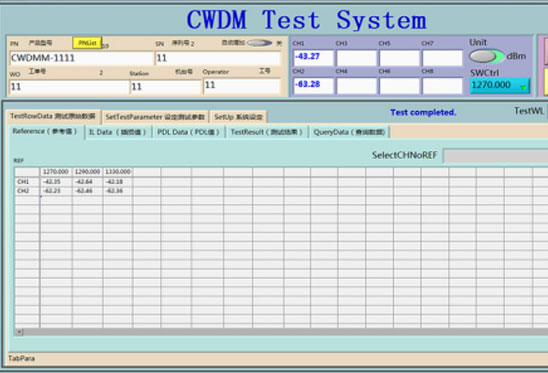Click the empty CH7 reading box
548x373 pixels.
pos(442,58)
